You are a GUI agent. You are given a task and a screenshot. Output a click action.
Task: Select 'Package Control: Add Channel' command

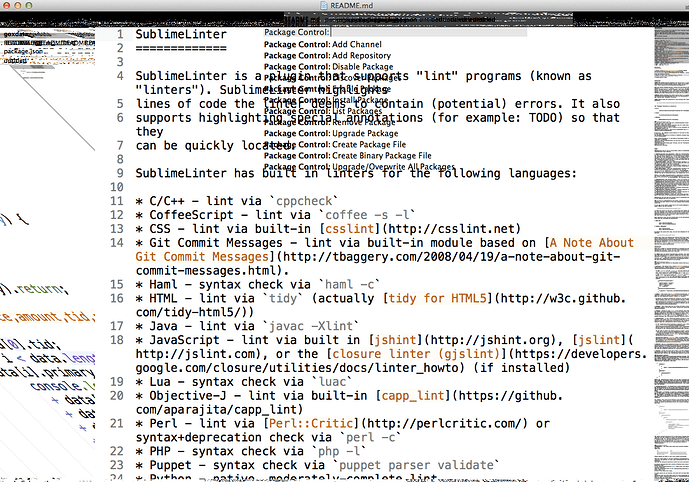(x=322, y=45)
